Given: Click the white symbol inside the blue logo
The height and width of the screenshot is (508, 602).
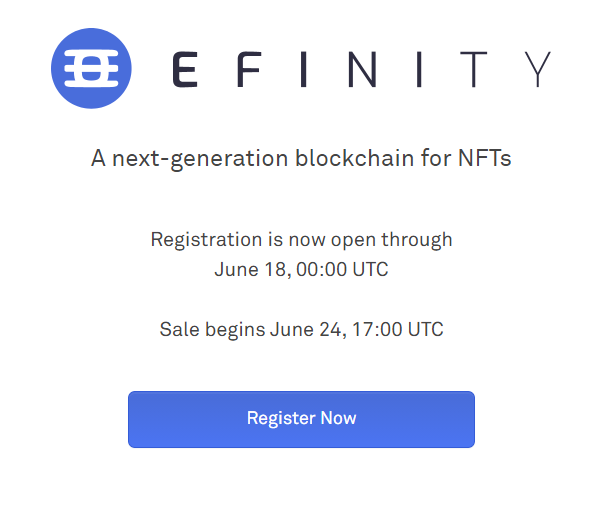Looking at the screenshot, I should point(91,68).
